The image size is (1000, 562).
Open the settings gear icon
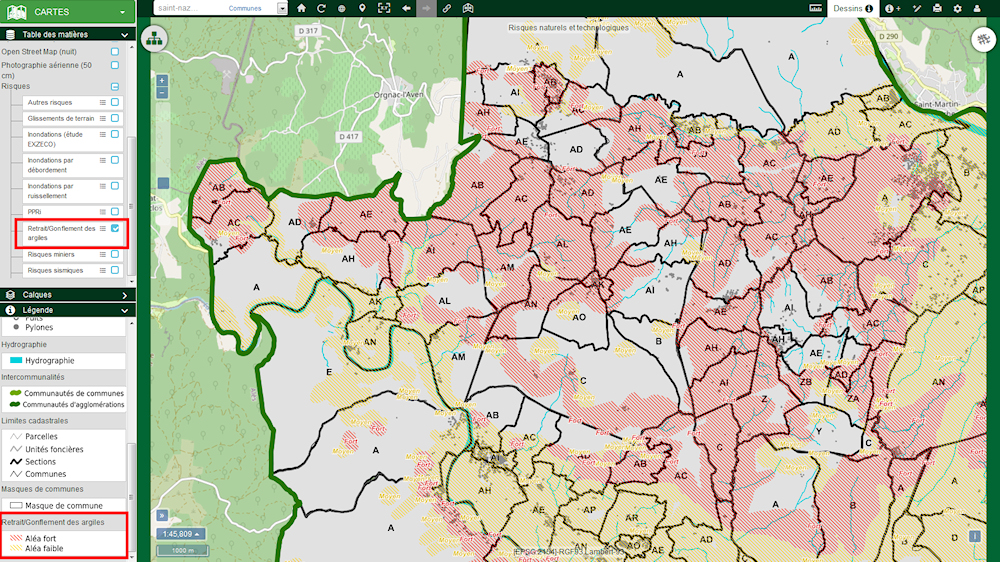[957, 8]
